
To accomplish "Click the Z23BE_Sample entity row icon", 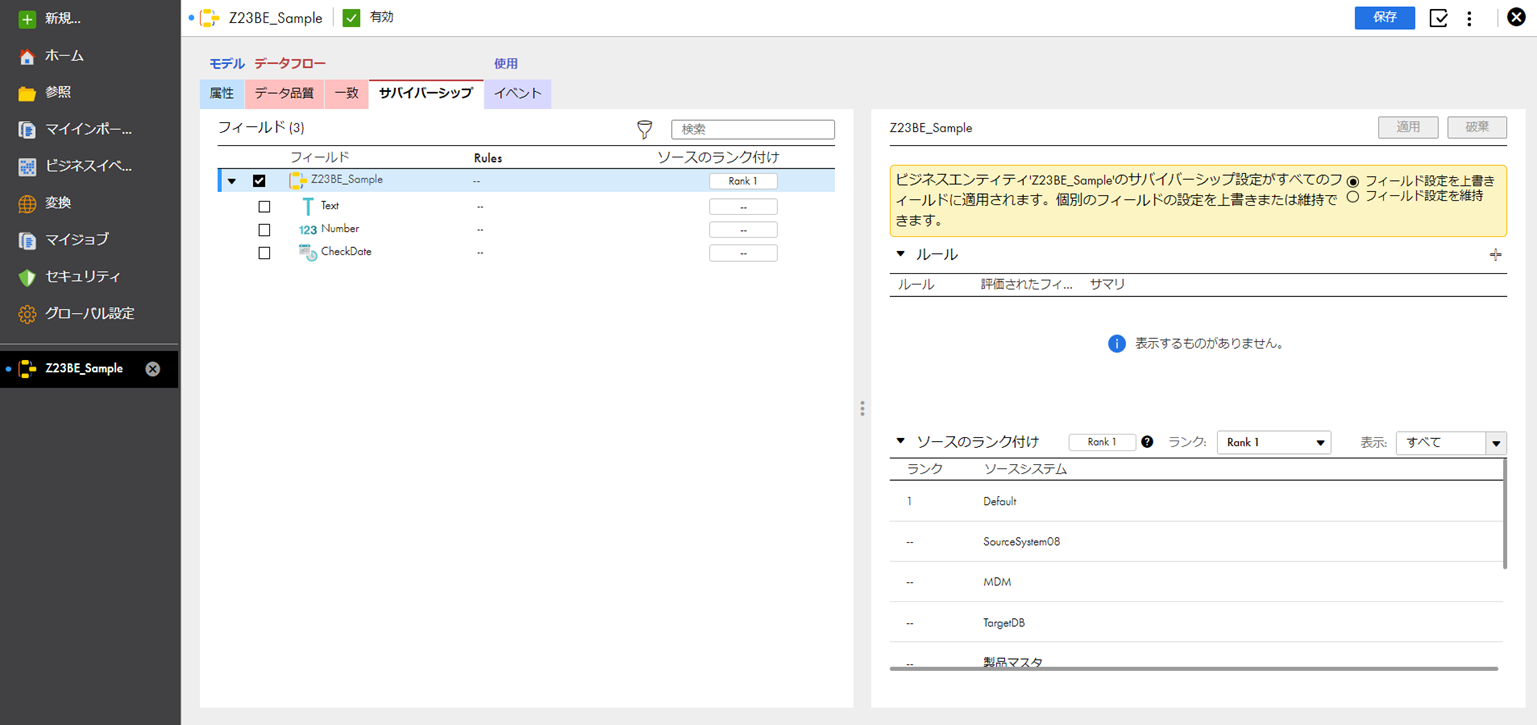I will pos(297,181).
